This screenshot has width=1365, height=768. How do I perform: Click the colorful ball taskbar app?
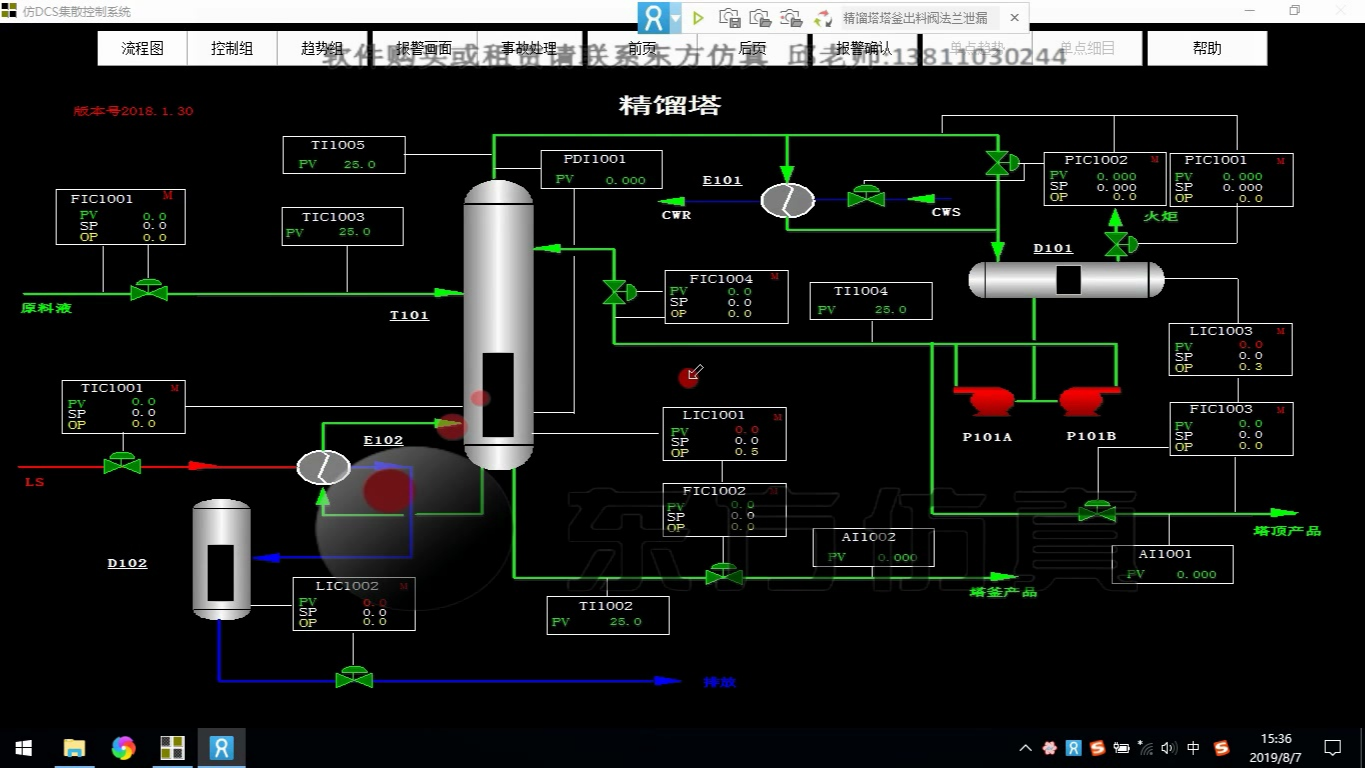123,748
